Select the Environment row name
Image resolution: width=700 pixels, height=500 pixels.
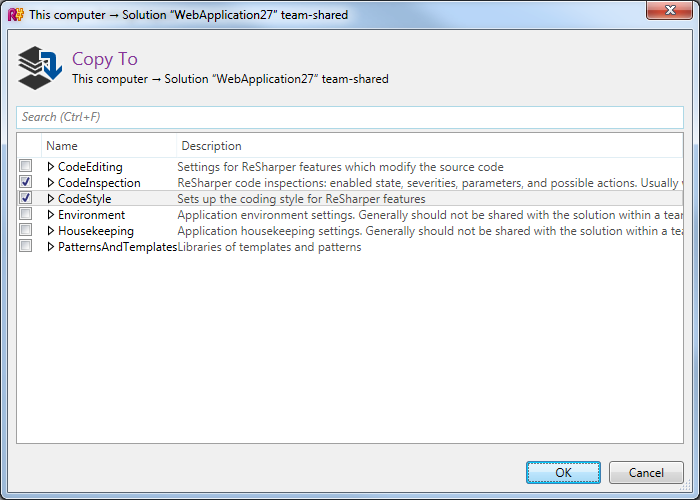pyautogui.click(x=92, y=215)
